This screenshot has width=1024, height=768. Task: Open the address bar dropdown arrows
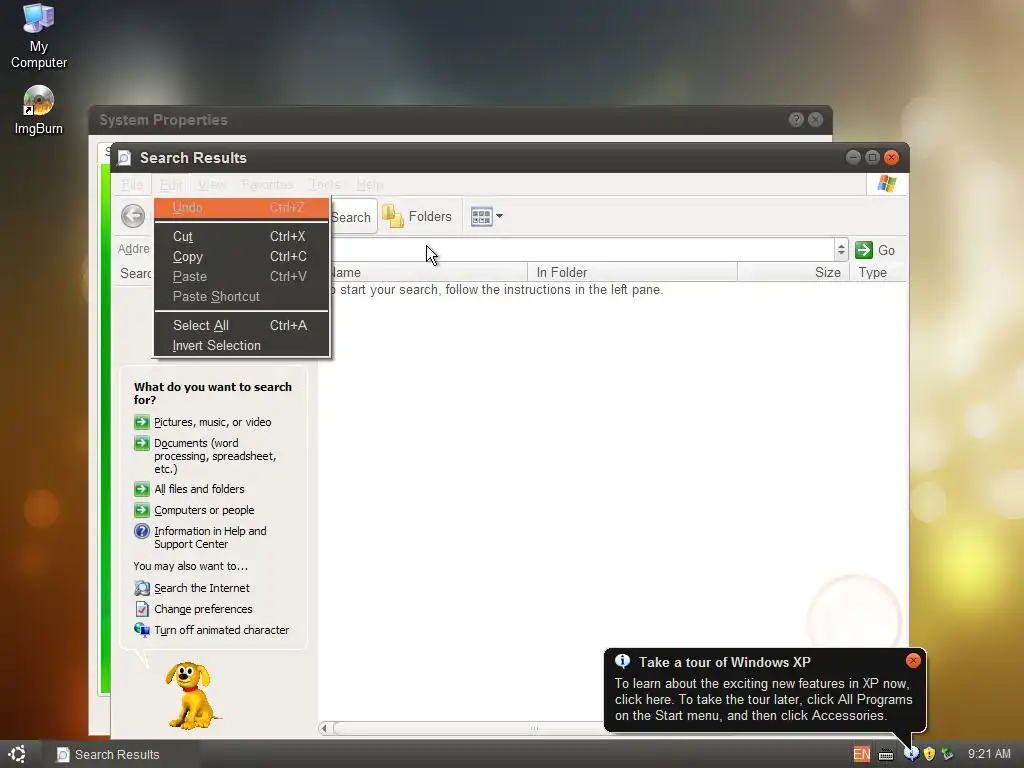tap(841, 249)
